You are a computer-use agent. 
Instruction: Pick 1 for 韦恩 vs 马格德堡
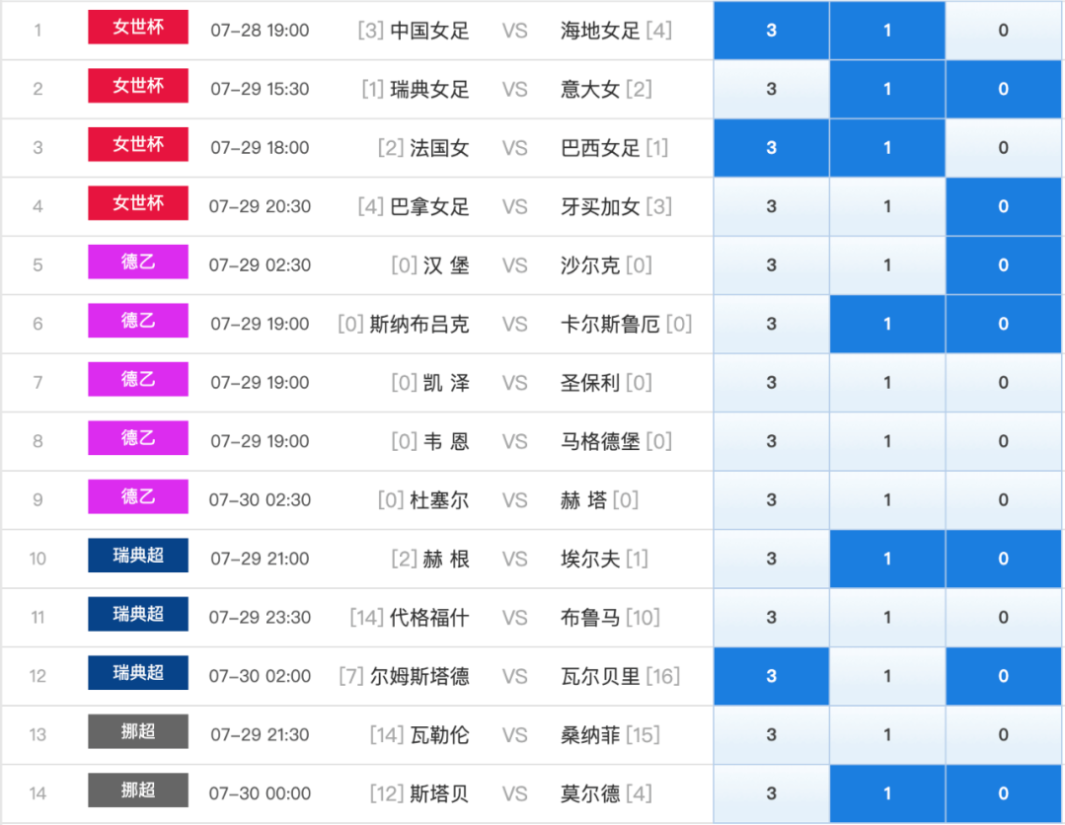click(887, 441)
